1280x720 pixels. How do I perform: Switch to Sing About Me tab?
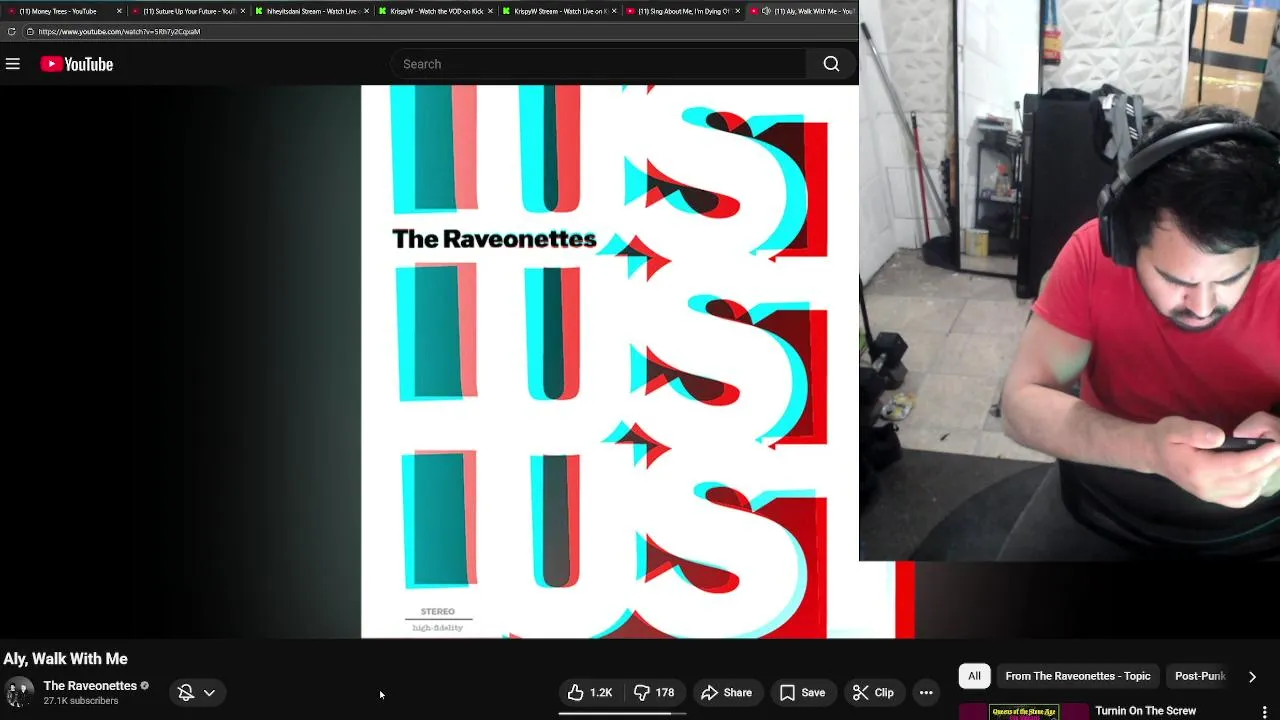pyautogui.click(x=683, y=11)
